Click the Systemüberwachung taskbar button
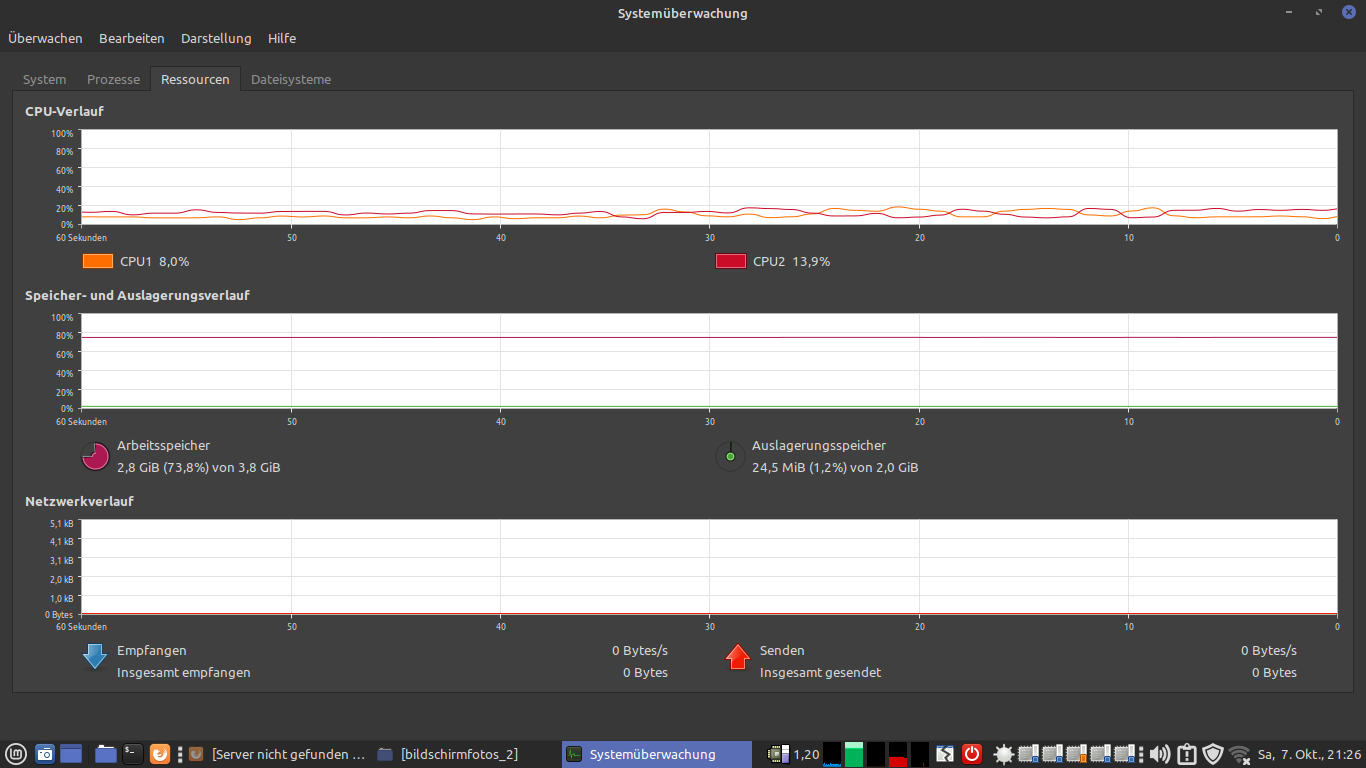 [x=657, y=754]
